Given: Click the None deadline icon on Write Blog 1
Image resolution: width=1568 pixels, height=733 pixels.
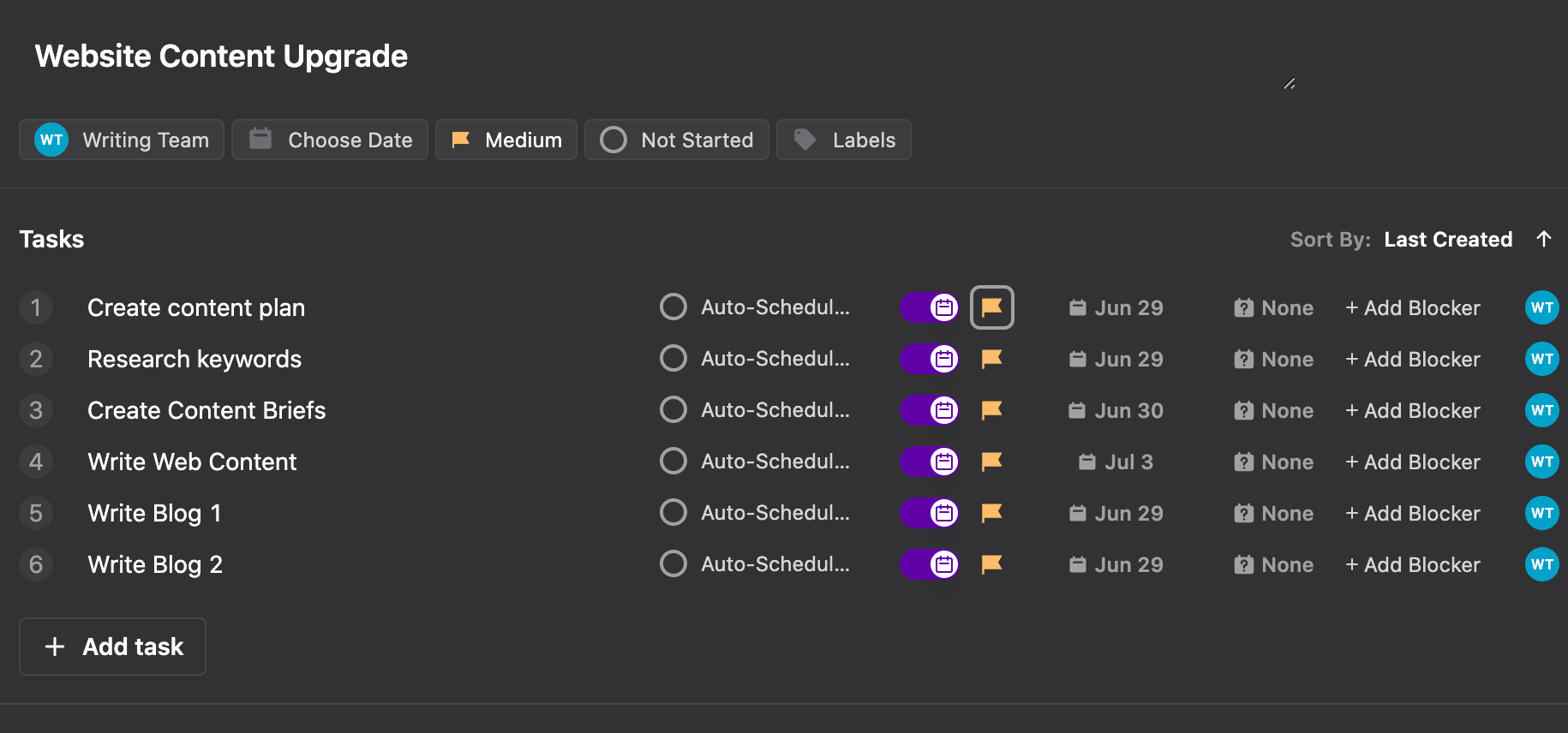Looking at the screenshot, I should point(1243,513).
